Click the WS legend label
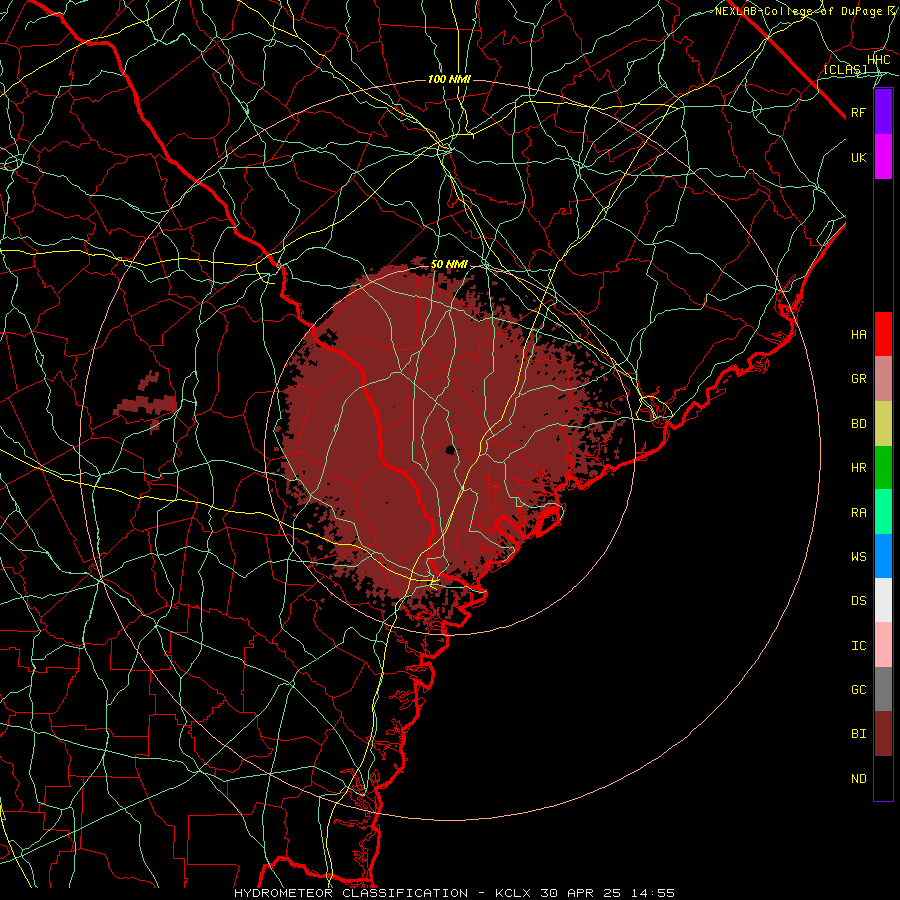Screen dimensions: 900x900 click(859, 556)
